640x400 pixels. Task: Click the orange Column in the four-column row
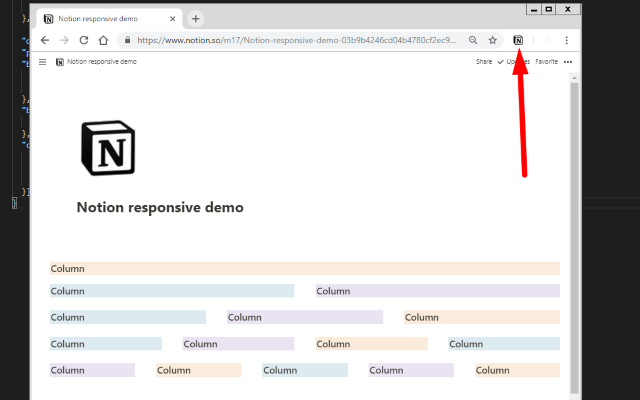click(371, 344)
